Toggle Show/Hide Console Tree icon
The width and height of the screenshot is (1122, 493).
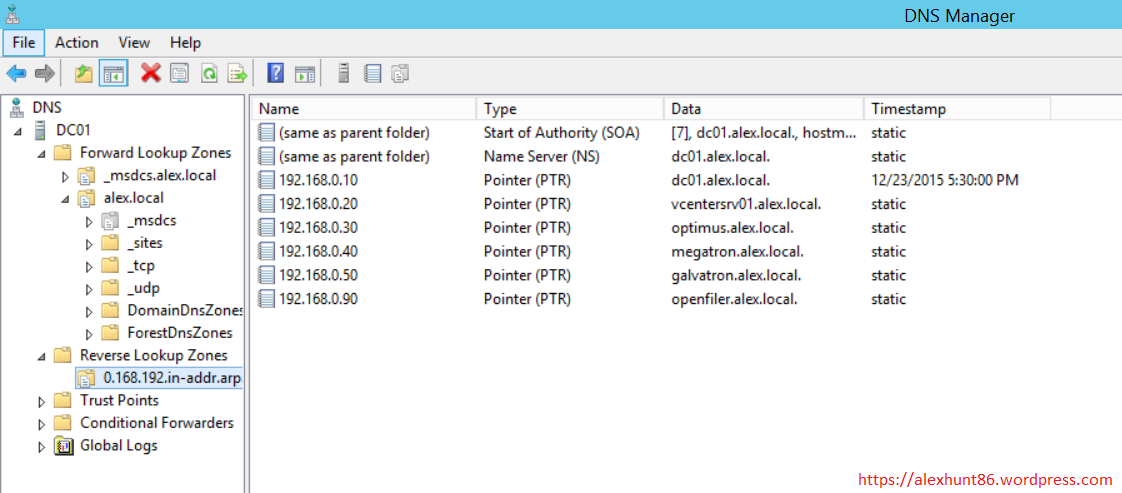(x=113, y=73)
